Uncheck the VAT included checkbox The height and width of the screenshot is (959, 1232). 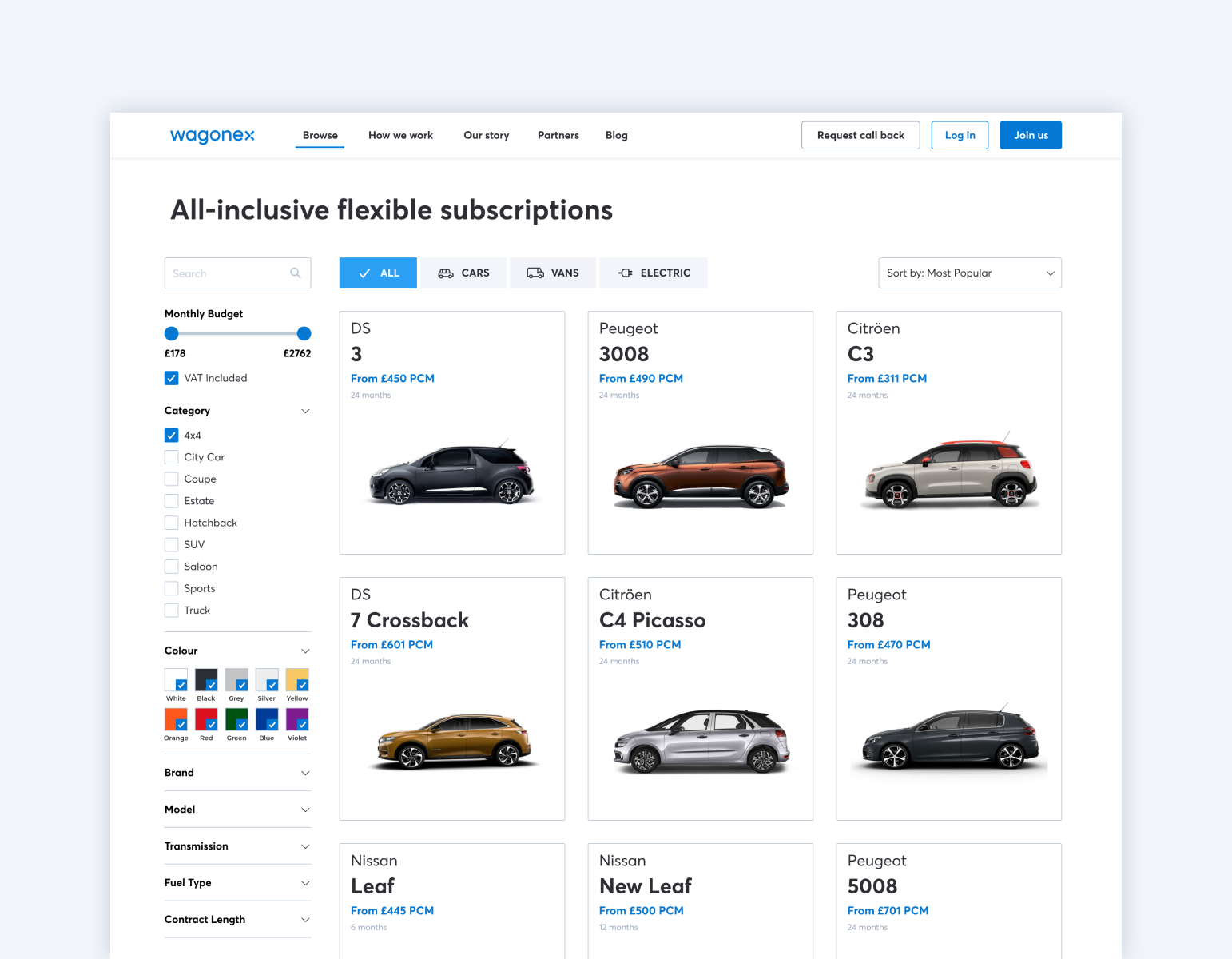point(172,378)
